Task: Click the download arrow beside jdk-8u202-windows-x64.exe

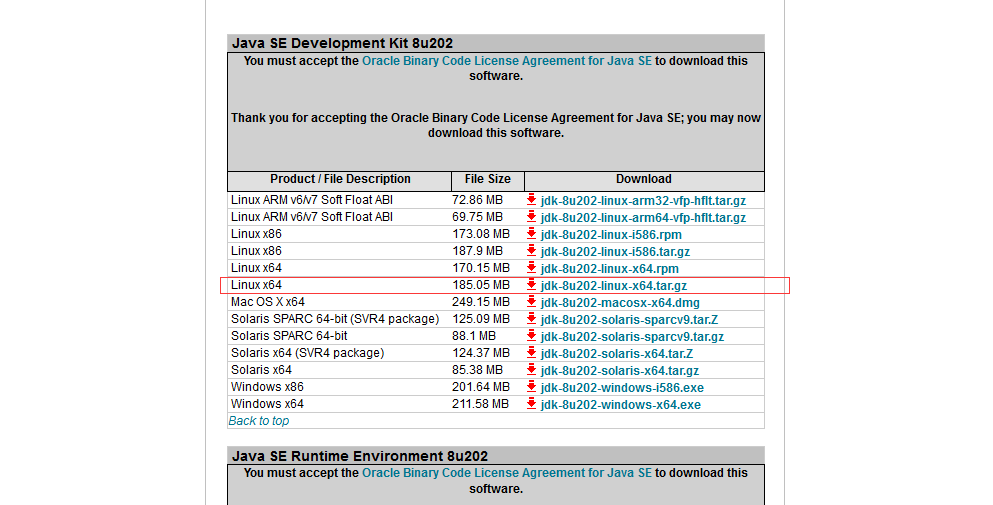Action: click(x=531, y=404)
